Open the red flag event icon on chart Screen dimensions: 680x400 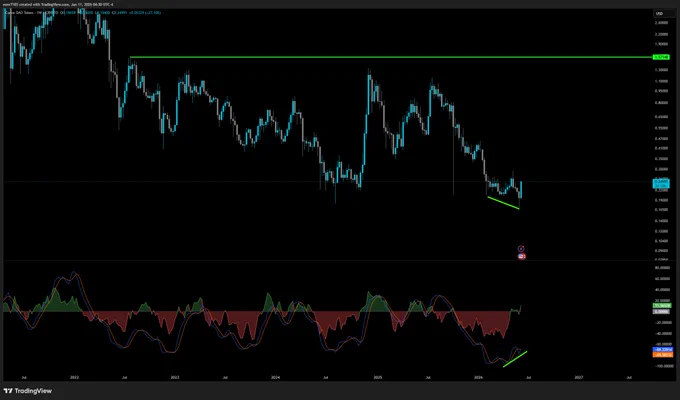(522, 256)
